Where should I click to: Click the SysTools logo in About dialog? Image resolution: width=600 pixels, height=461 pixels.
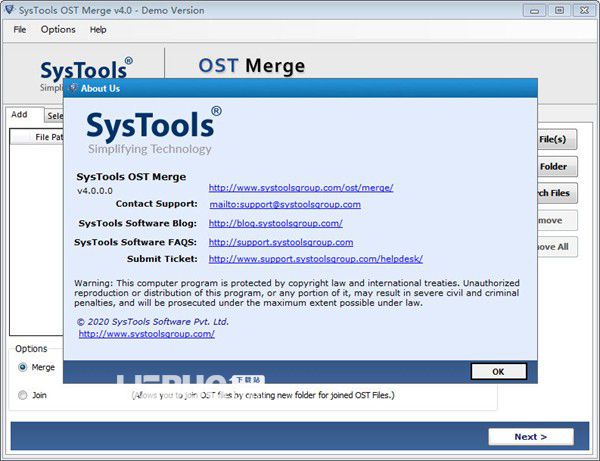[154, 130]
